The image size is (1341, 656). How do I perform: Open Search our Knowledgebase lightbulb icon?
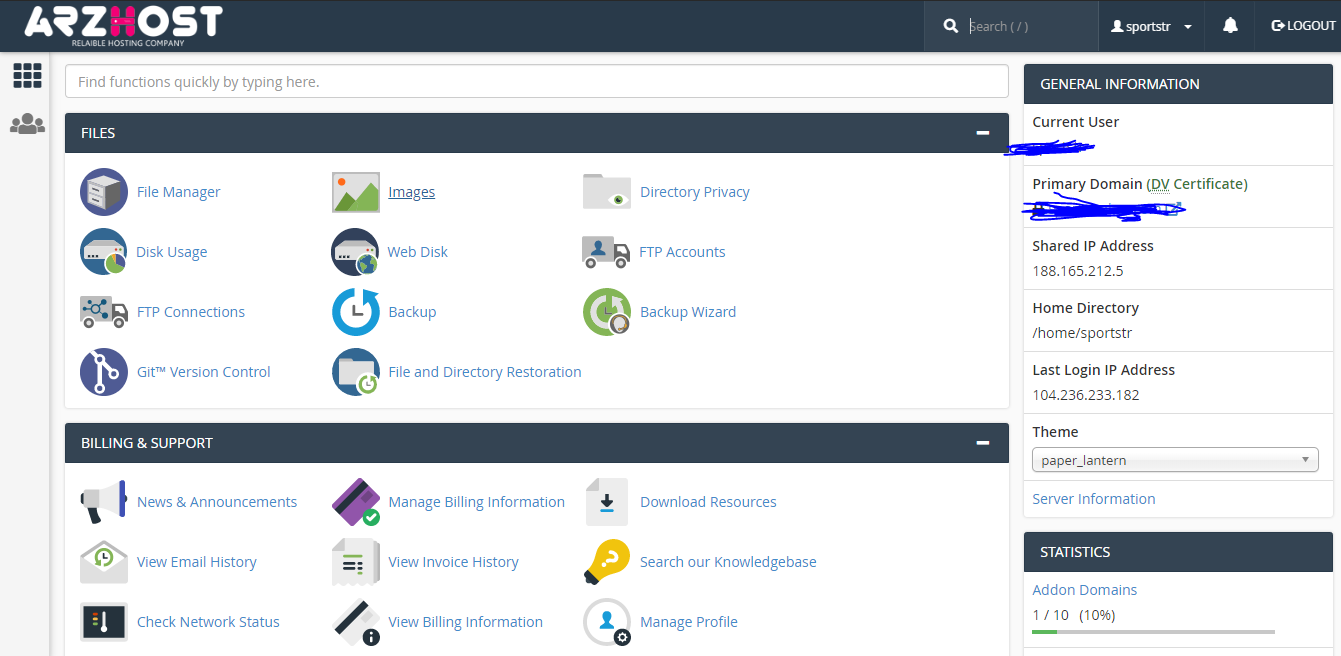606,562
